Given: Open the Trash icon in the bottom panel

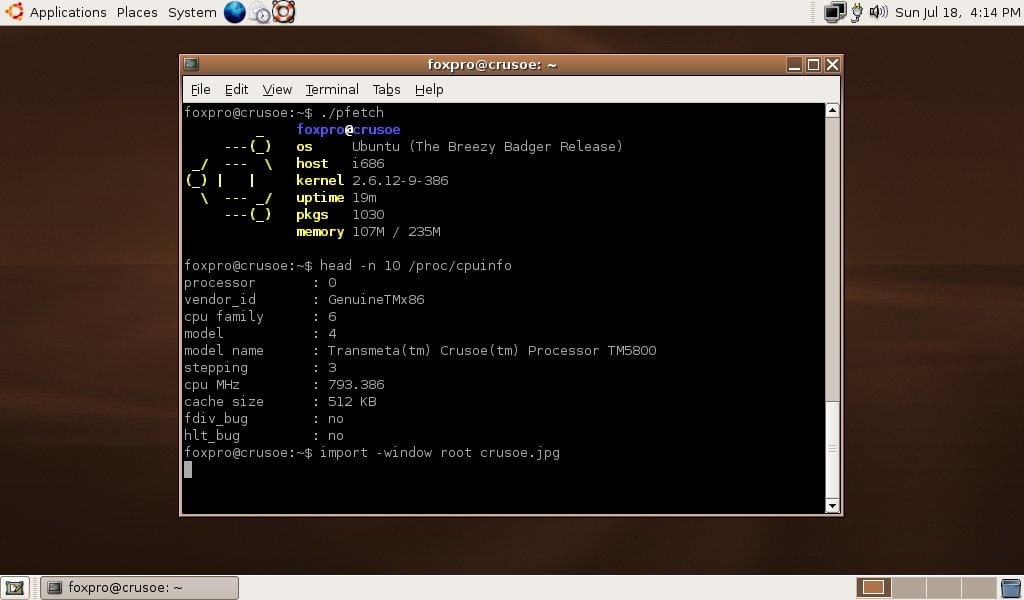Looking at the screenshot, I should pos(1010,587).
